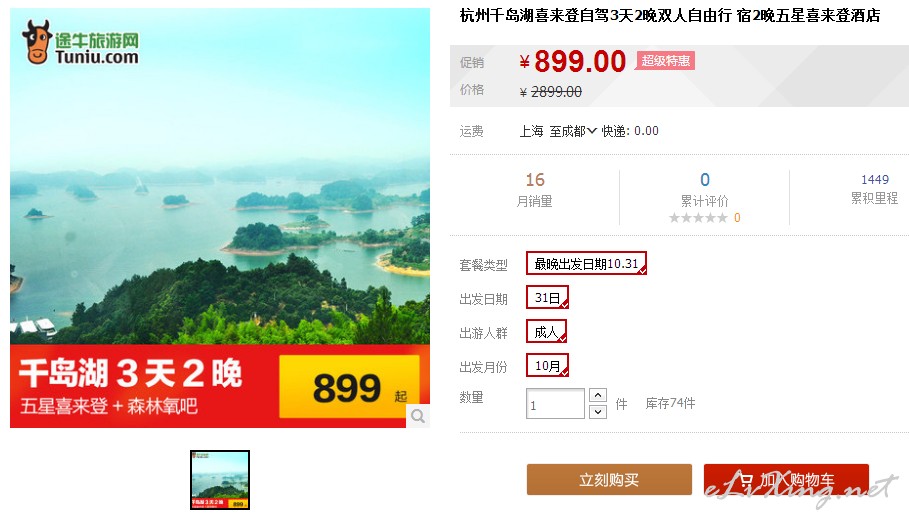
Task: Click the 累积里程 accumulated mileage value 1449
Action: click(x=874, y=179)
